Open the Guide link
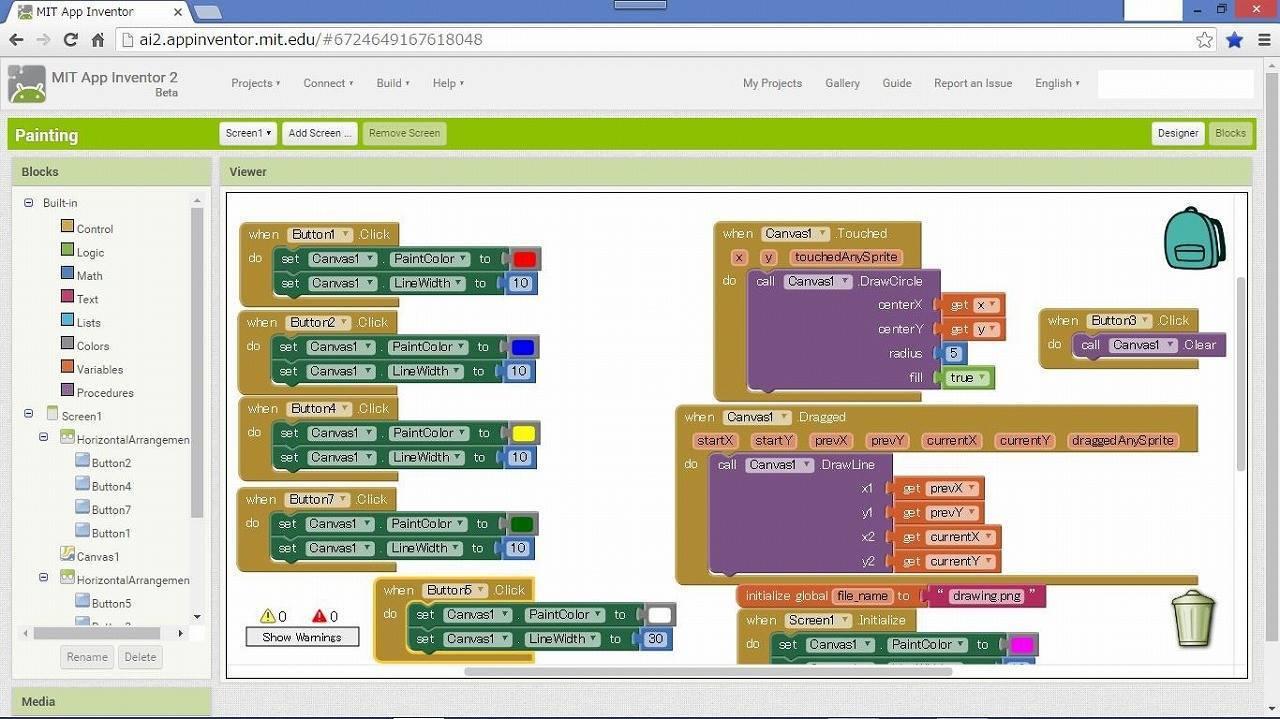 (896, 83)
